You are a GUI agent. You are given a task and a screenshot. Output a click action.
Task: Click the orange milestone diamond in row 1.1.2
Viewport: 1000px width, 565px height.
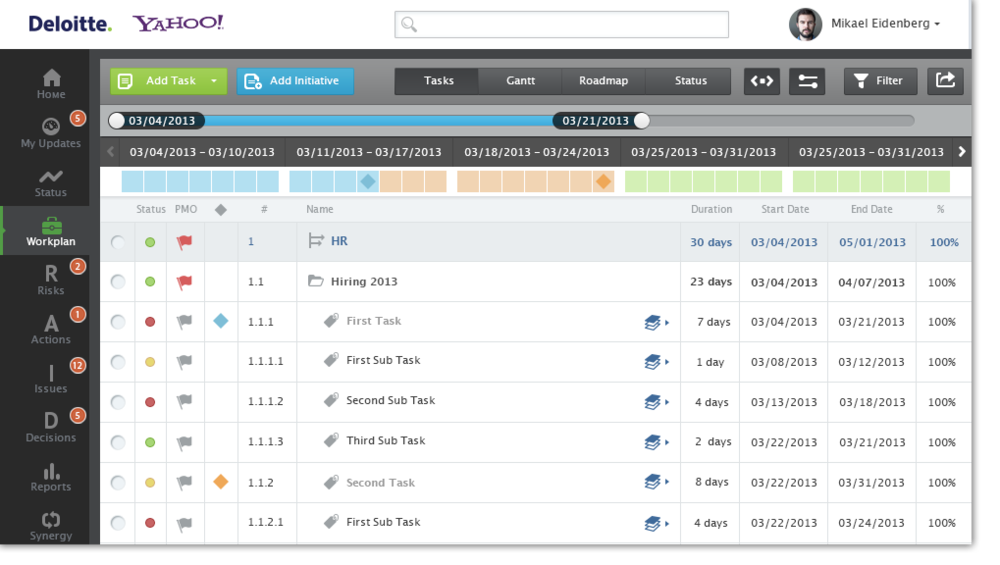coord(221,481)
